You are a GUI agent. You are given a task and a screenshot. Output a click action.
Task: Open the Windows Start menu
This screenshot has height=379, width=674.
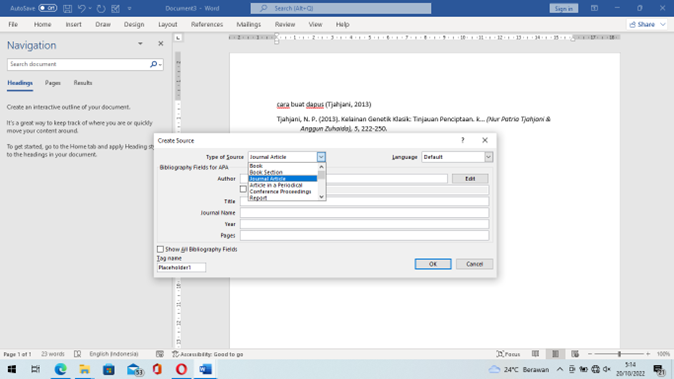tap(12, 369)
